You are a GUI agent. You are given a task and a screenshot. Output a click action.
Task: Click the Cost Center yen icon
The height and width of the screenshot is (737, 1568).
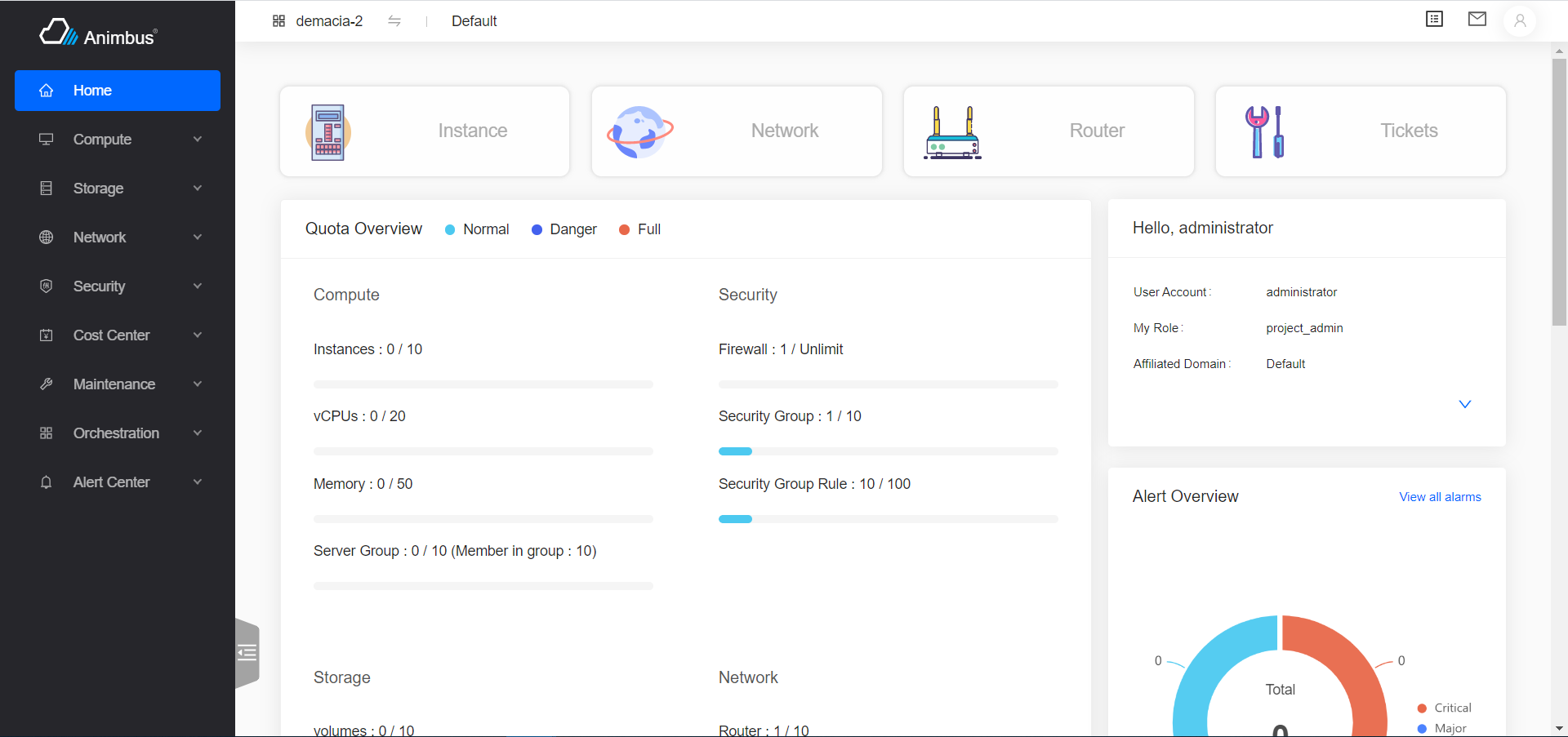click(47, 335)
